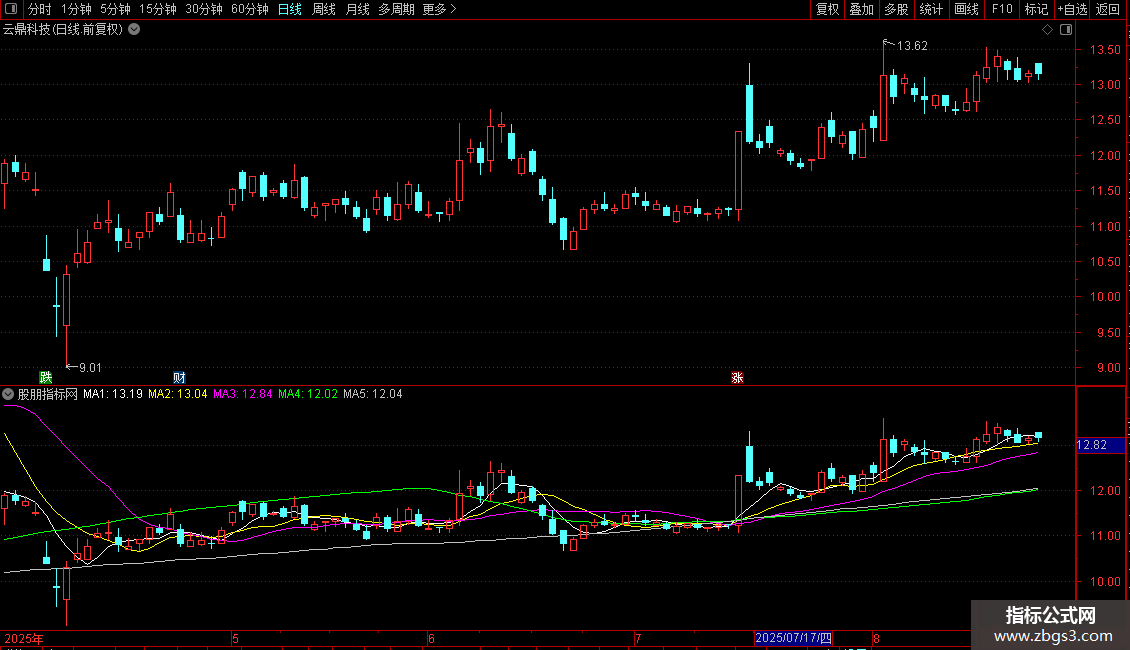This screenshot has width=1130, height=650.
Task: Click the 标记 mark button
Action: 1036,9
